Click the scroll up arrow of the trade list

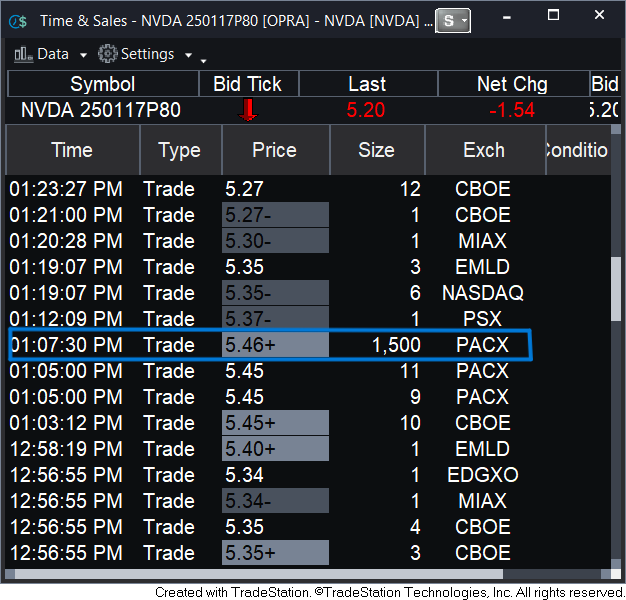click(x=616, y=129)
